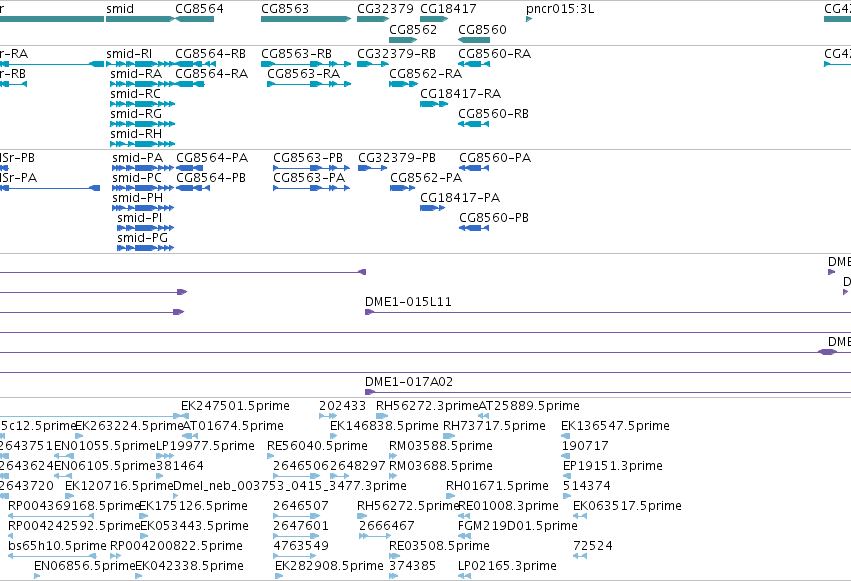Open the pncr015:3L gene feature
851x581 pixels.
click(529, 19)
